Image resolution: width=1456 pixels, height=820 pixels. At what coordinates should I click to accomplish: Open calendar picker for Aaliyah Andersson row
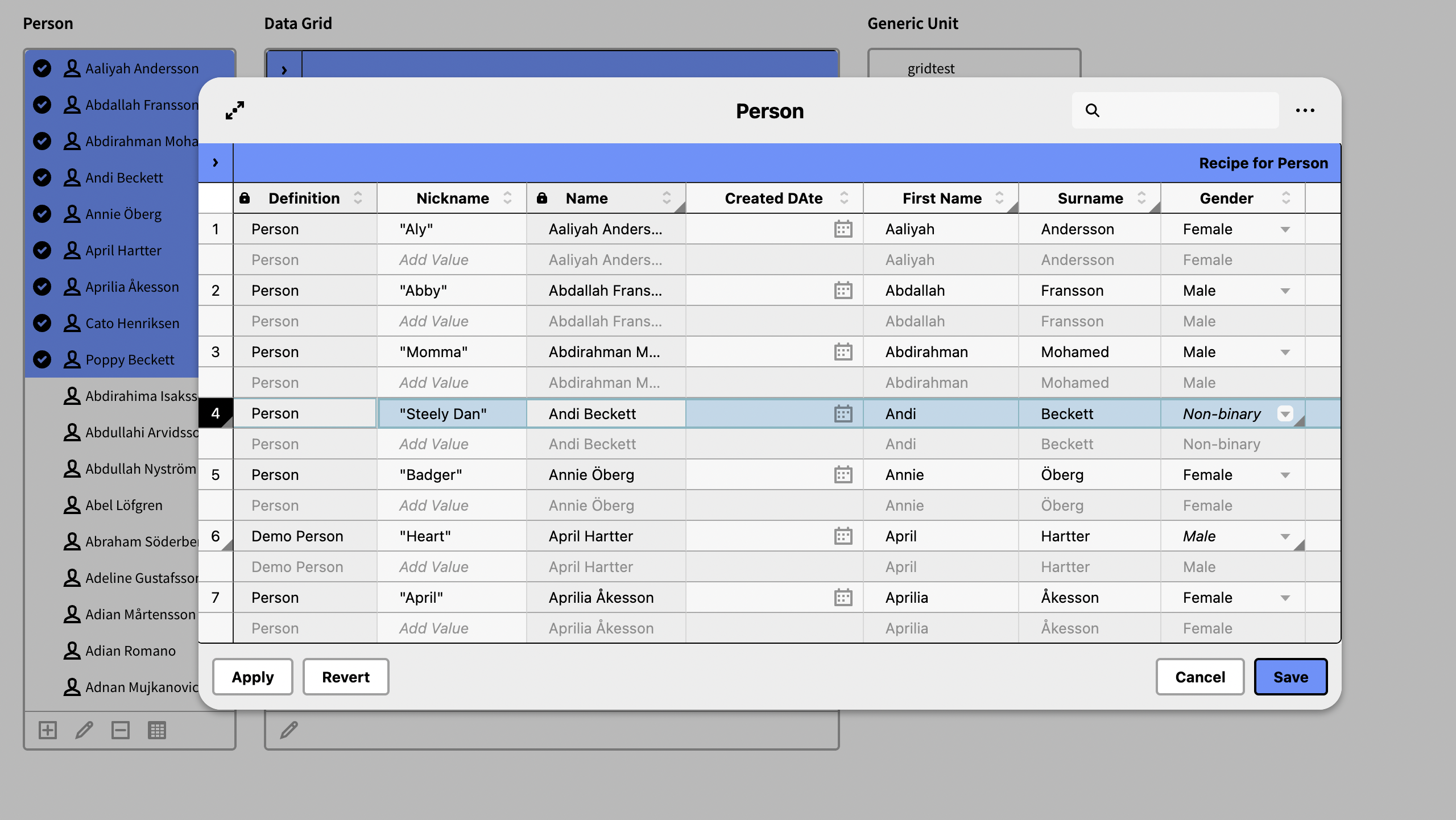[843, 229]
